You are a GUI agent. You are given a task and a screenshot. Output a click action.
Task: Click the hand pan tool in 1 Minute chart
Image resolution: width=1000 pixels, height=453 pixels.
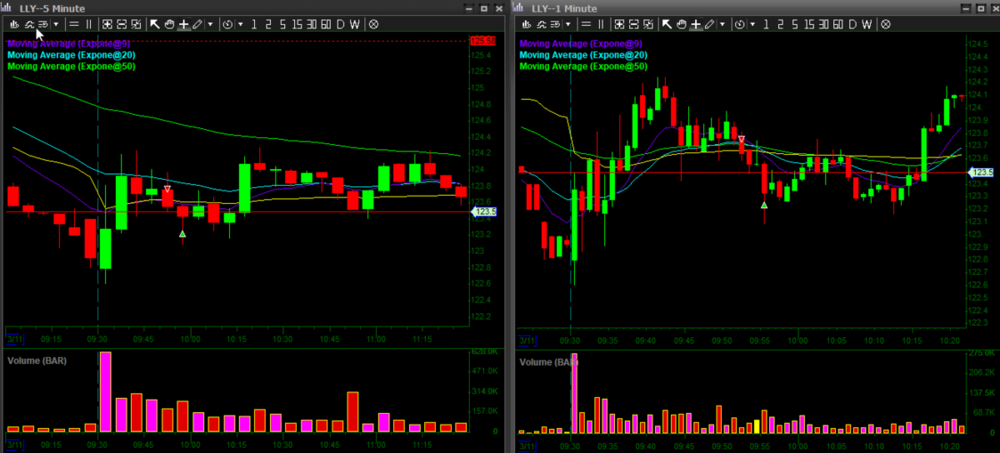(682, 23)
